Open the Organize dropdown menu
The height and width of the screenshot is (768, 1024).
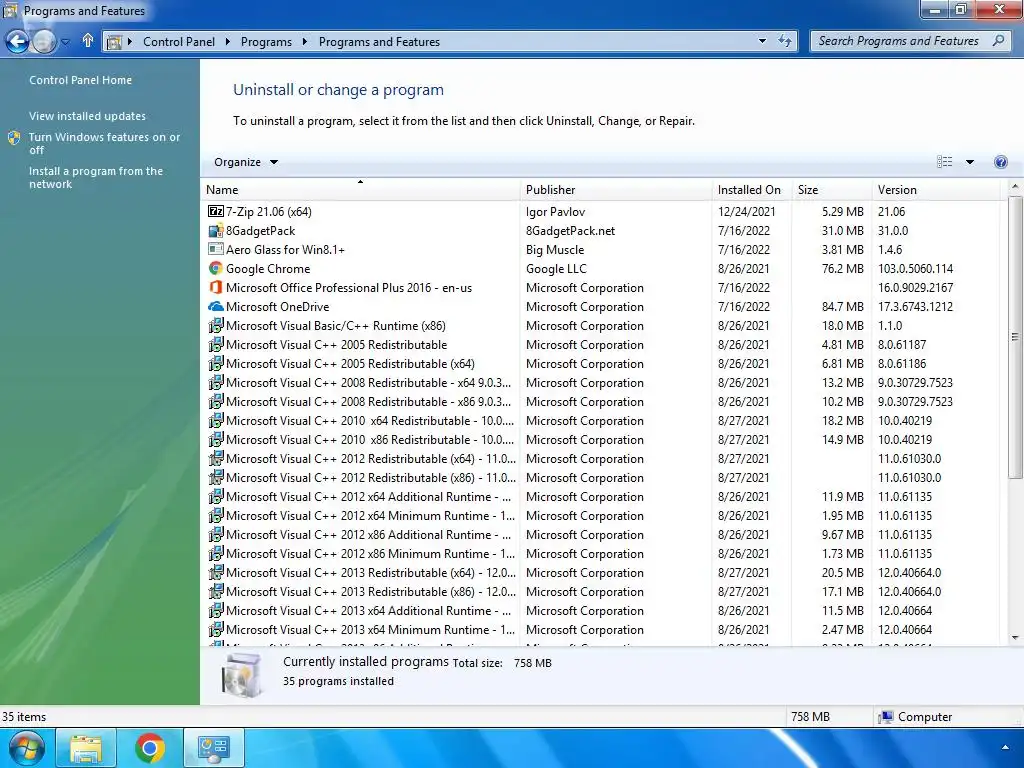[246, 162]
